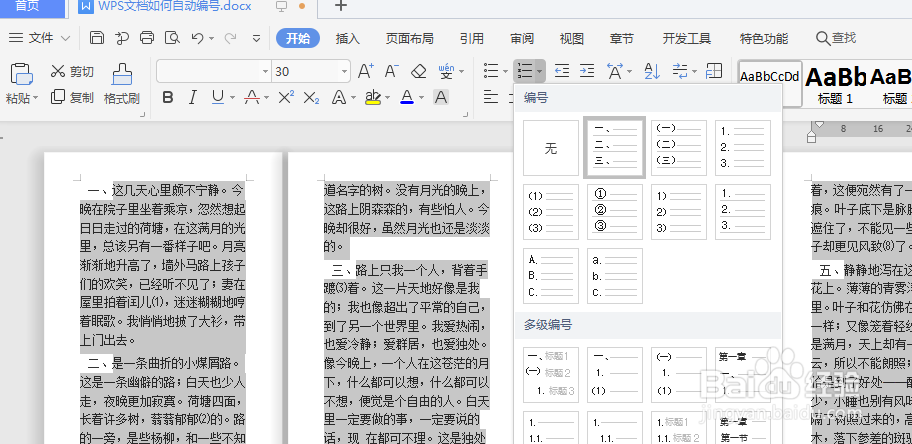Click the Save icon in quick toolbar
The height and width of the screenshot is (444, 912).
click(x=97, y=38)
